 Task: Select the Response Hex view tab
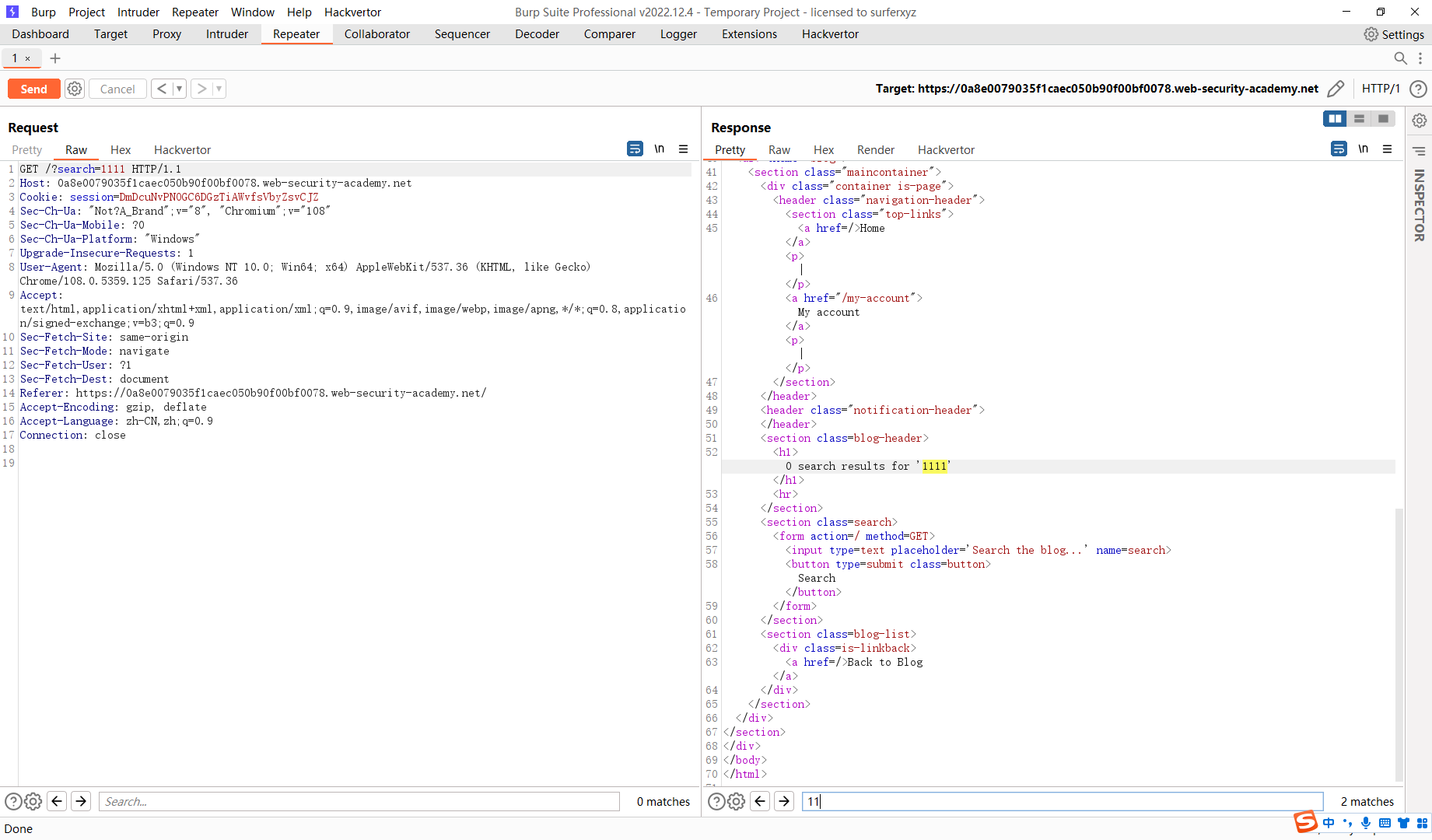[x=824, y=149]
